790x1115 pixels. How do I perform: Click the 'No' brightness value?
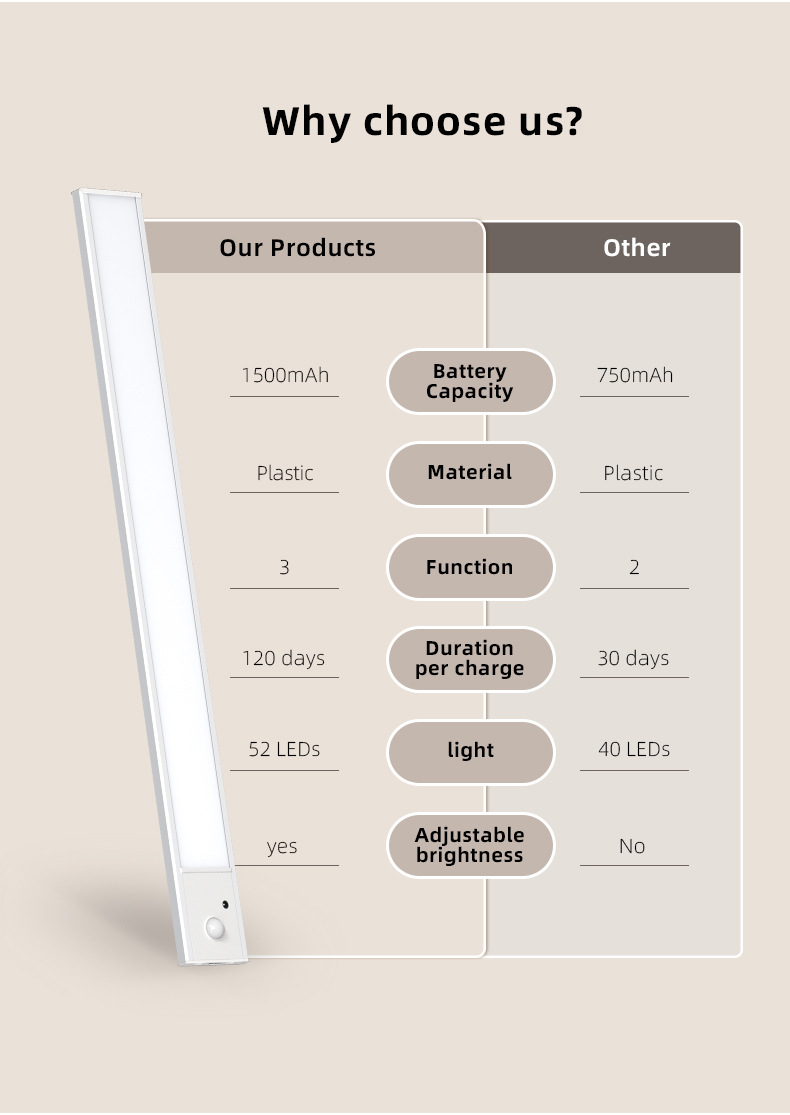(x=631, y=845)
